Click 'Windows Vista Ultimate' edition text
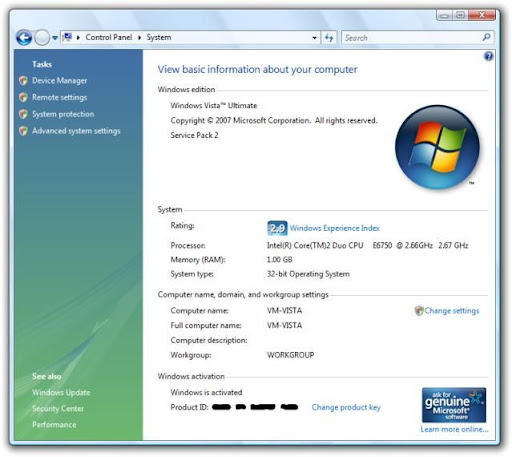Screen dimensions: 512x457 (214, 106)
